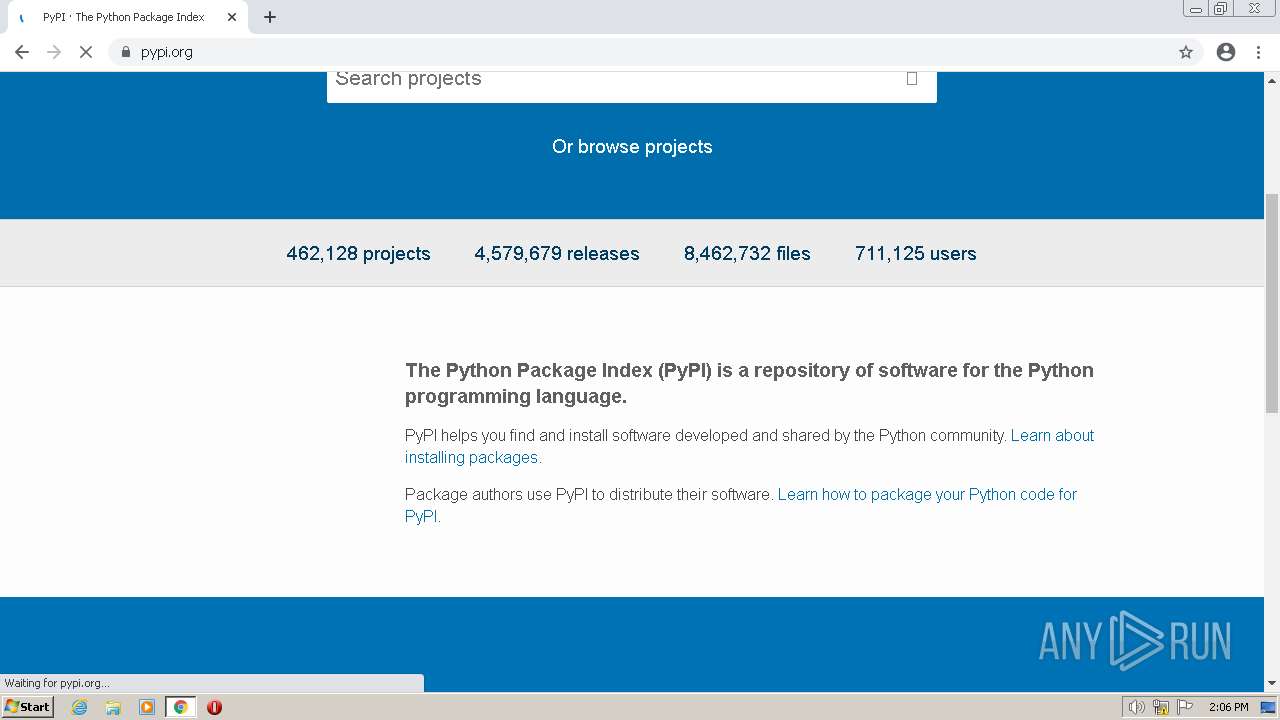Click the search submit icon
The width and height of the screenshot is (1280, 720).
[x=912, y=78]
